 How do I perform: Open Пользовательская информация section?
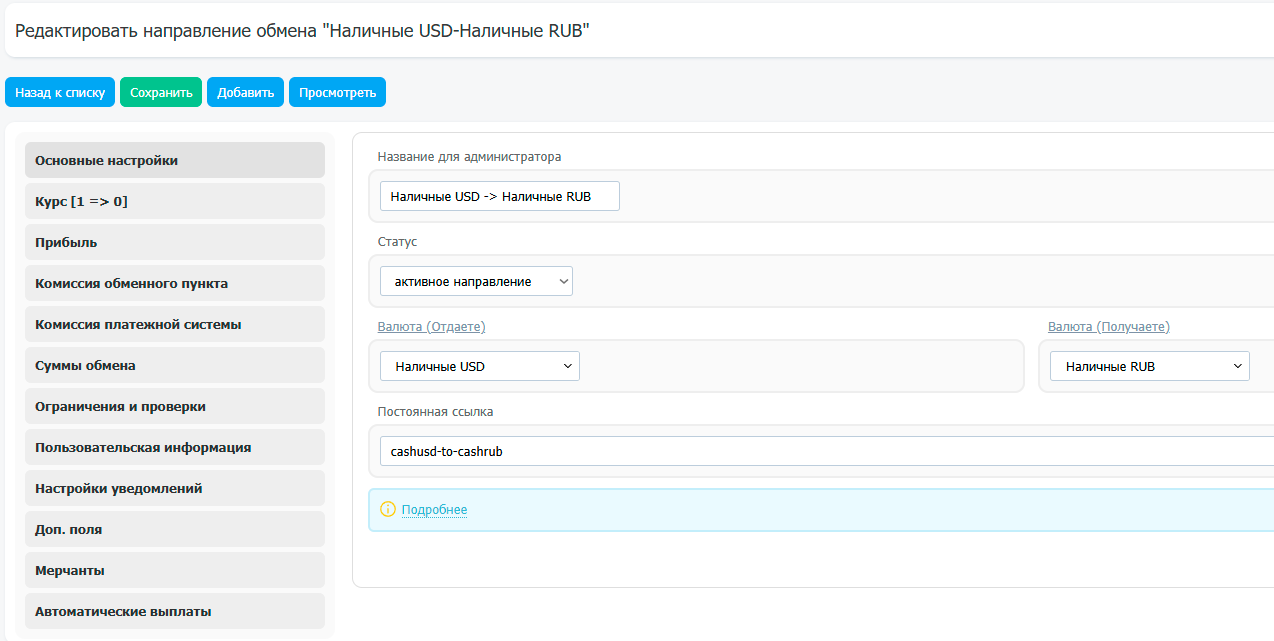tap(175, 447)
